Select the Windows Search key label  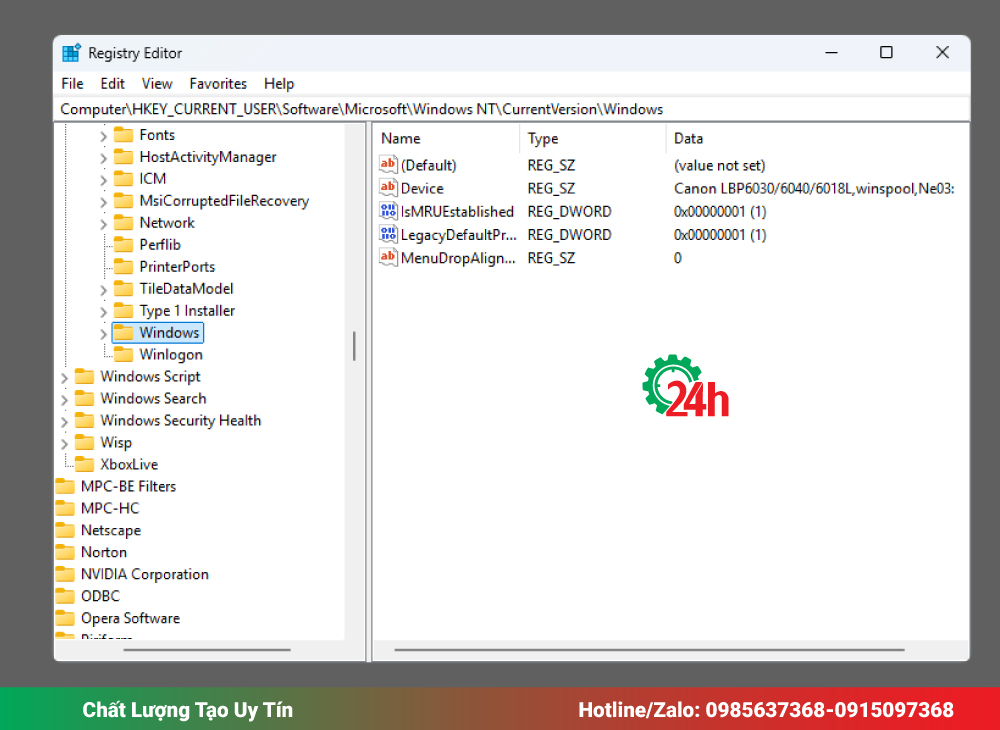tap(153, 398)
